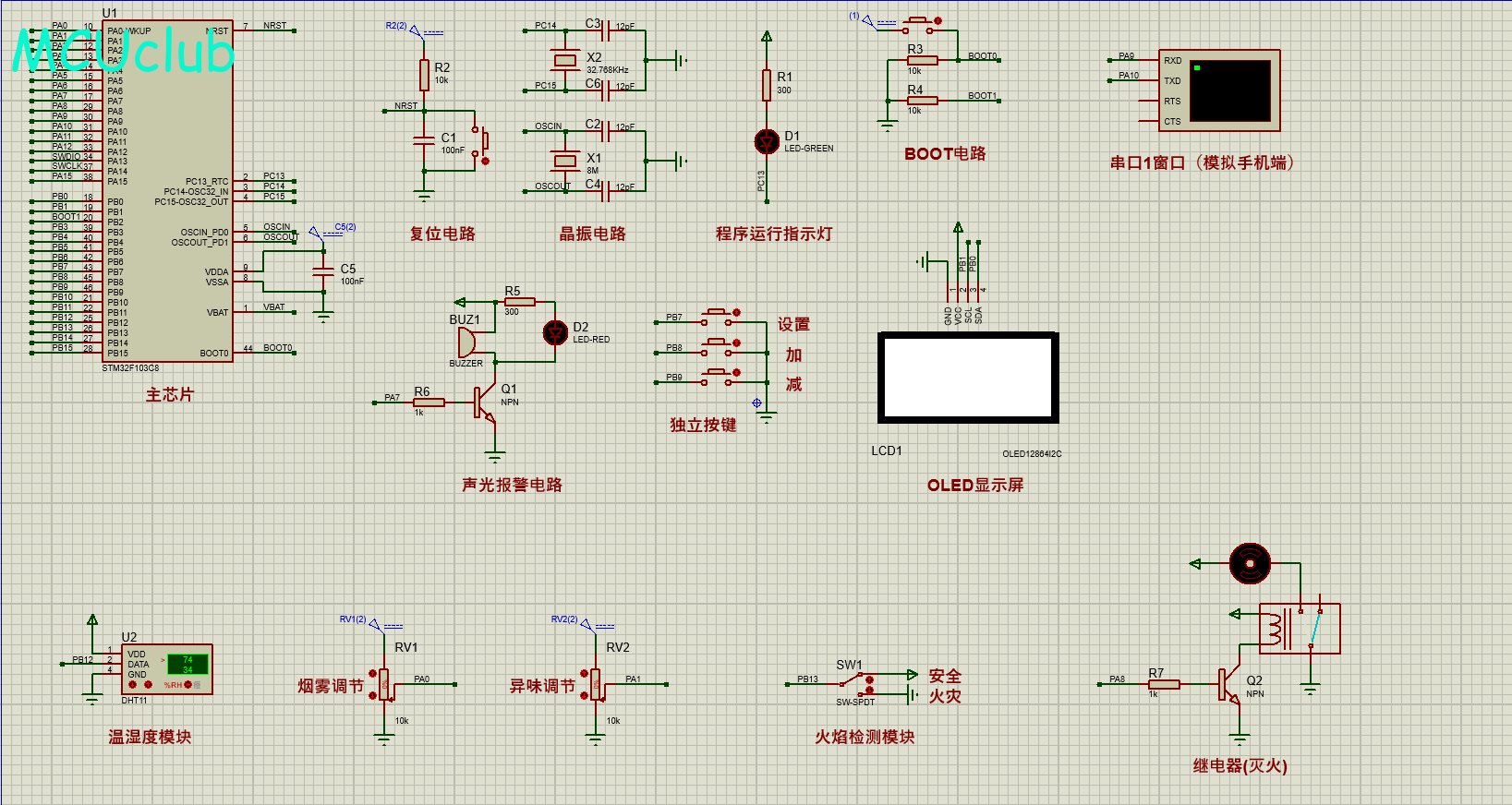Click the 声光报警电路 label
1512x805 pixels.
(x=513, y=485)
